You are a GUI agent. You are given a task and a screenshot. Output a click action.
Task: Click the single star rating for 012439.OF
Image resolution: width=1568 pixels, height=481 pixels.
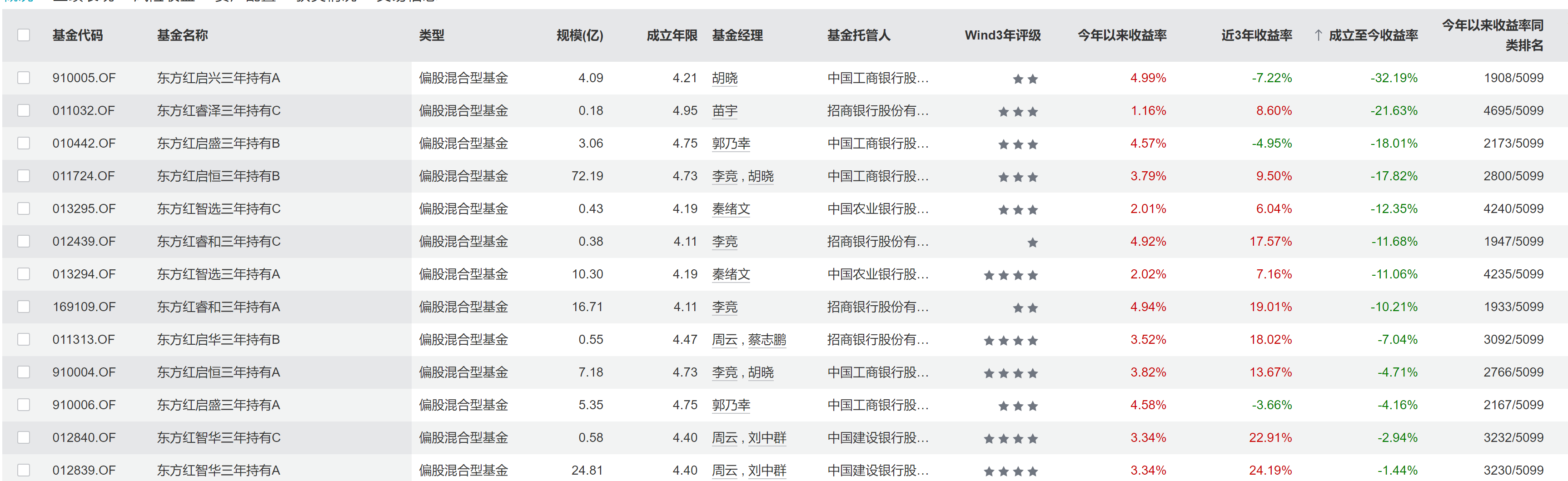pos(1032,243)
